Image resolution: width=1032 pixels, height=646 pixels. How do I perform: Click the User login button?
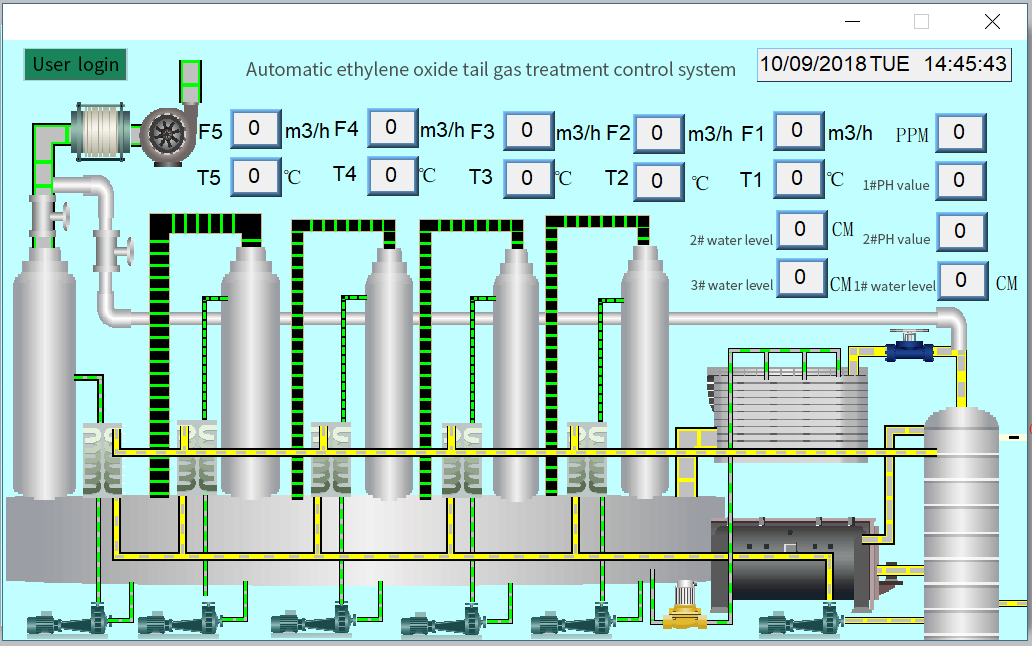coord(76,65)
